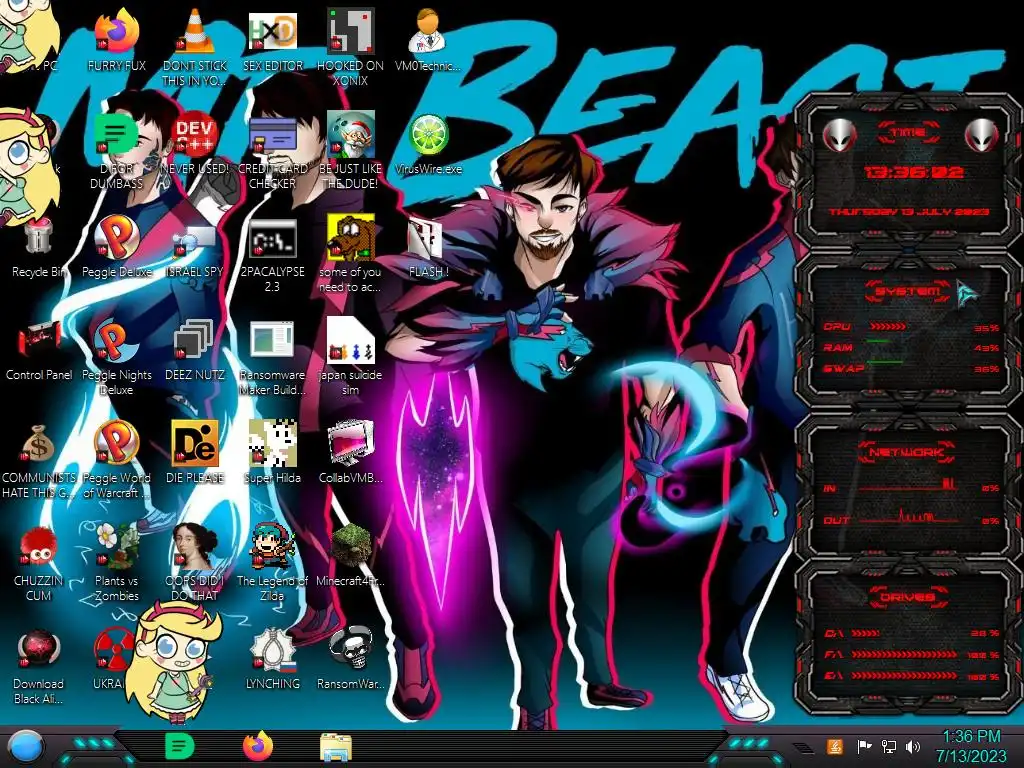Launch Peggle Deluxe shortcut
Screen dimensions: 1024x768
[116, 237]
